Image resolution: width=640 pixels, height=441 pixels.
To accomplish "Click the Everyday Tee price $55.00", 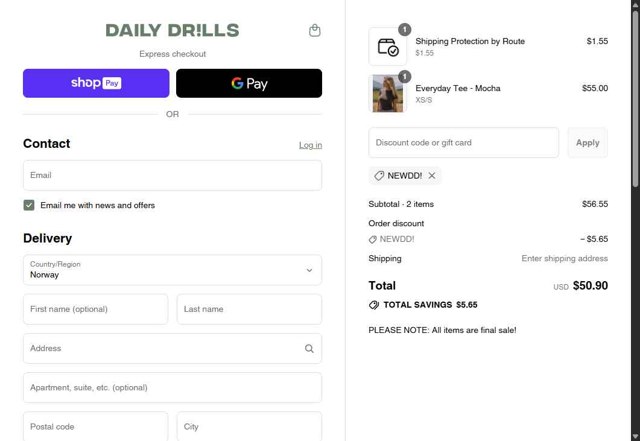I will [x=595, y=88].
